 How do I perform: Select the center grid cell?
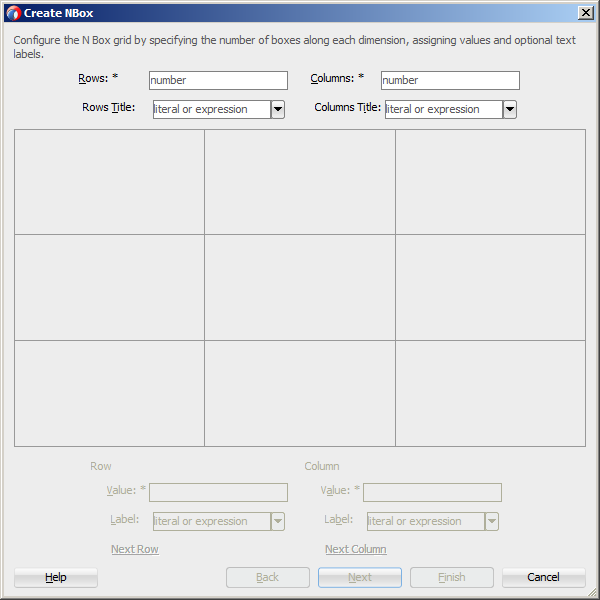click(300, 288)
